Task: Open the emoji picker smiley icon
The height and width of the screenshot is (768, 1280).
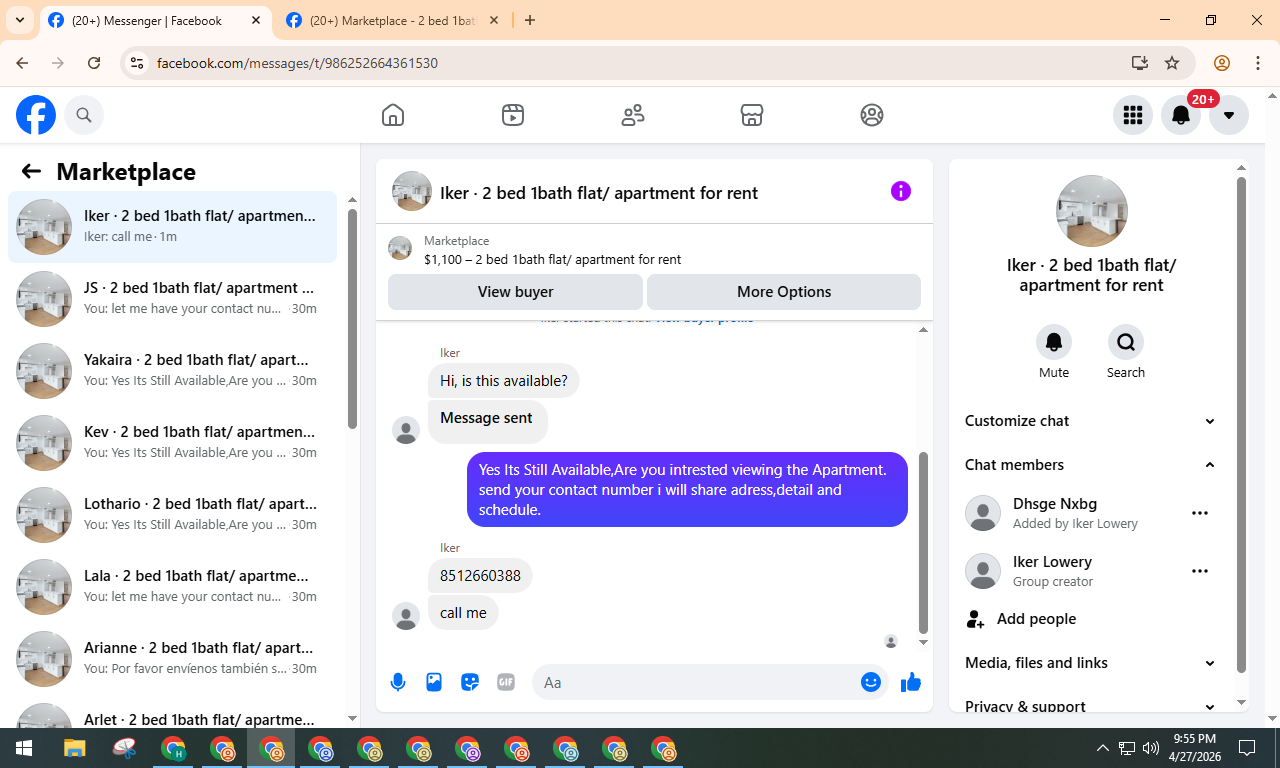Action: (x=871, y=682)
